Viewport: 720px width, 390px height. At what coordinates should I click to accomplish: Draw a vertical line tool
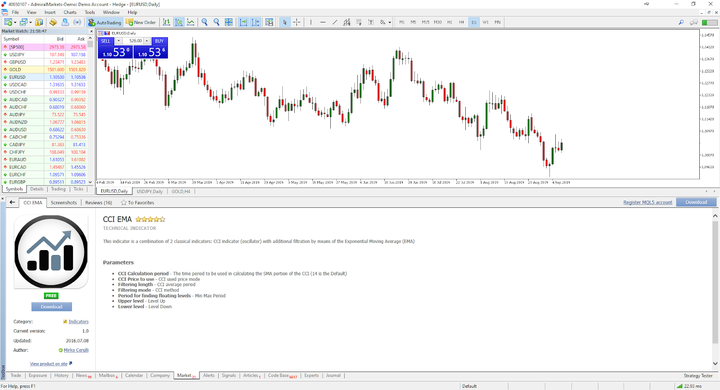311,22
